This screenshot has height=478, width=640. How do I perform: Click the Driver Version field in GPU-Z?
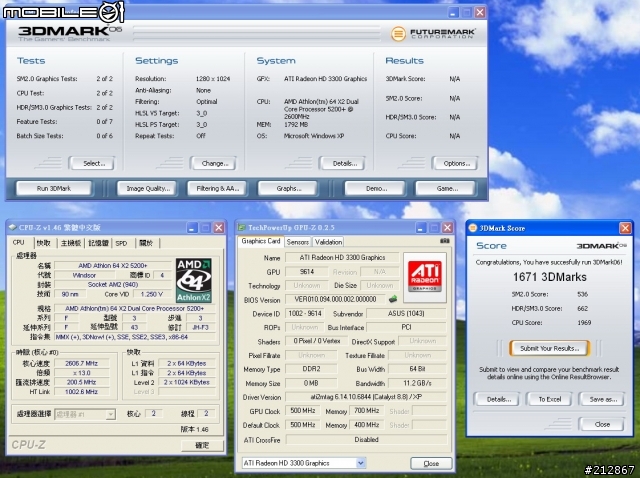point(366,397)
